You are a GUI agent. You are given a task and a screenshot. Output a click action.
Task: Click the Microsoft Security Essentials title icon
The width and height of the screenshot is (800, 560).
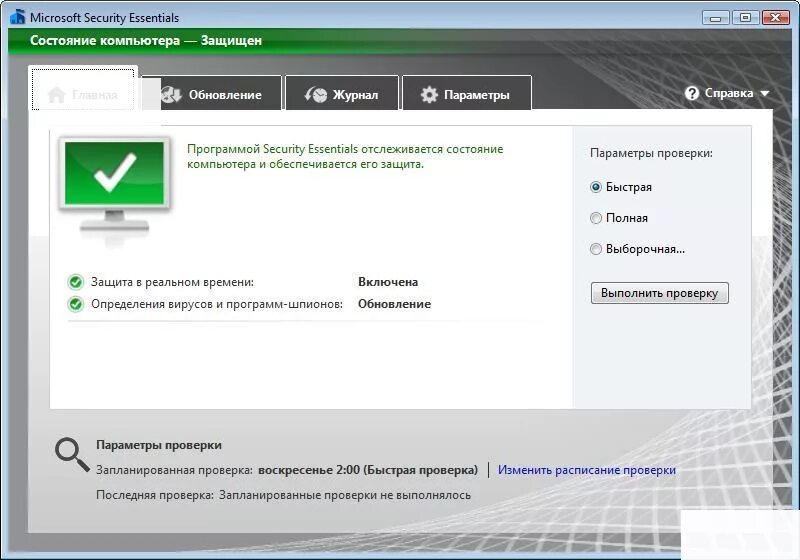pos(17,17)
